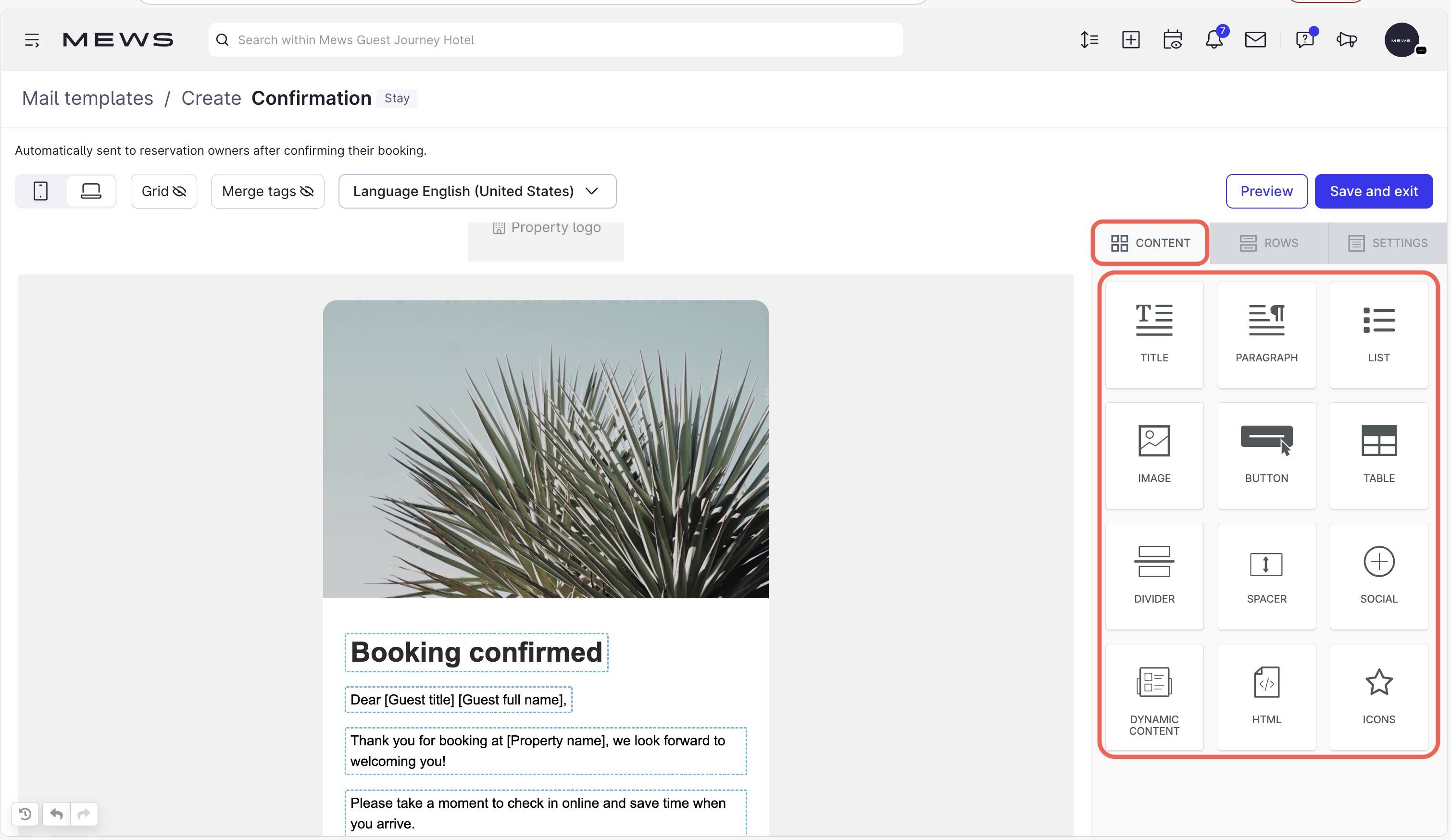Add a Paragraph content block
Viewport: 1451px width, 840px height.
tap(1266, 335)
